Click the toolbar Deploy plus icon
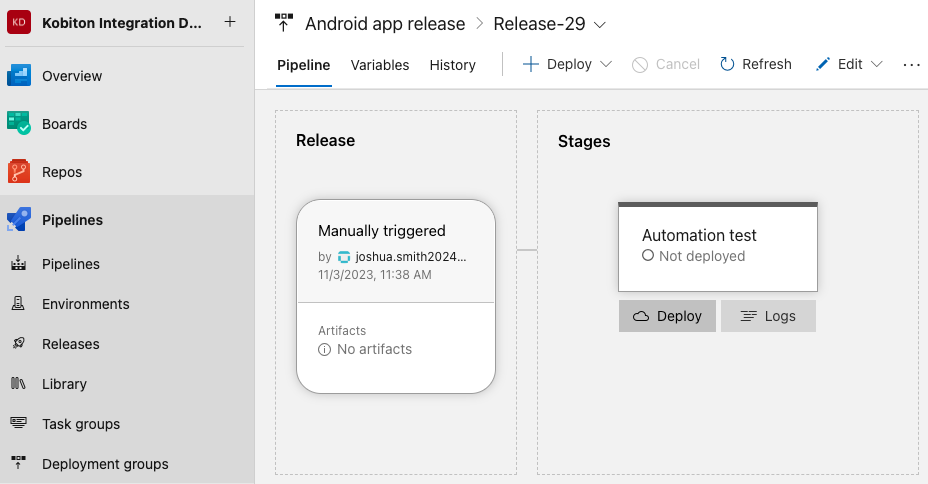 tap(531, 64)
